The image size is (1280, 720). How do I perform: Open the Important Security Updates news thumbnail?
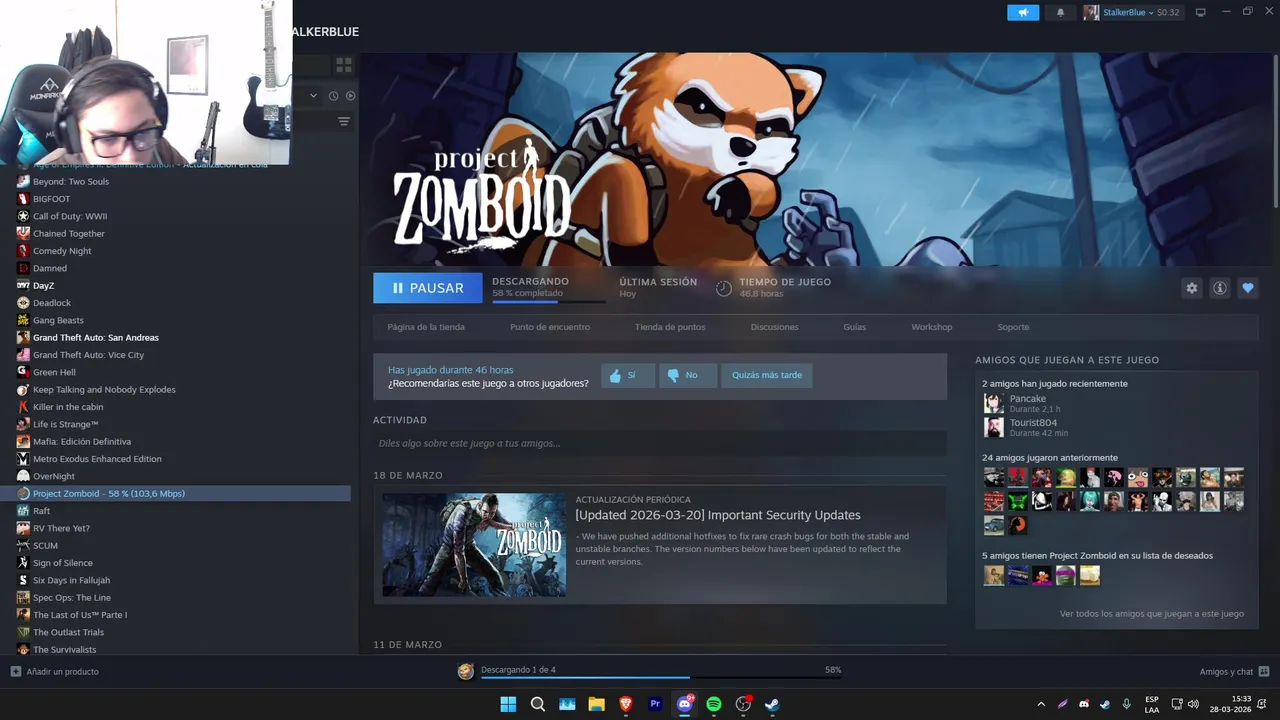coord(474,545)
